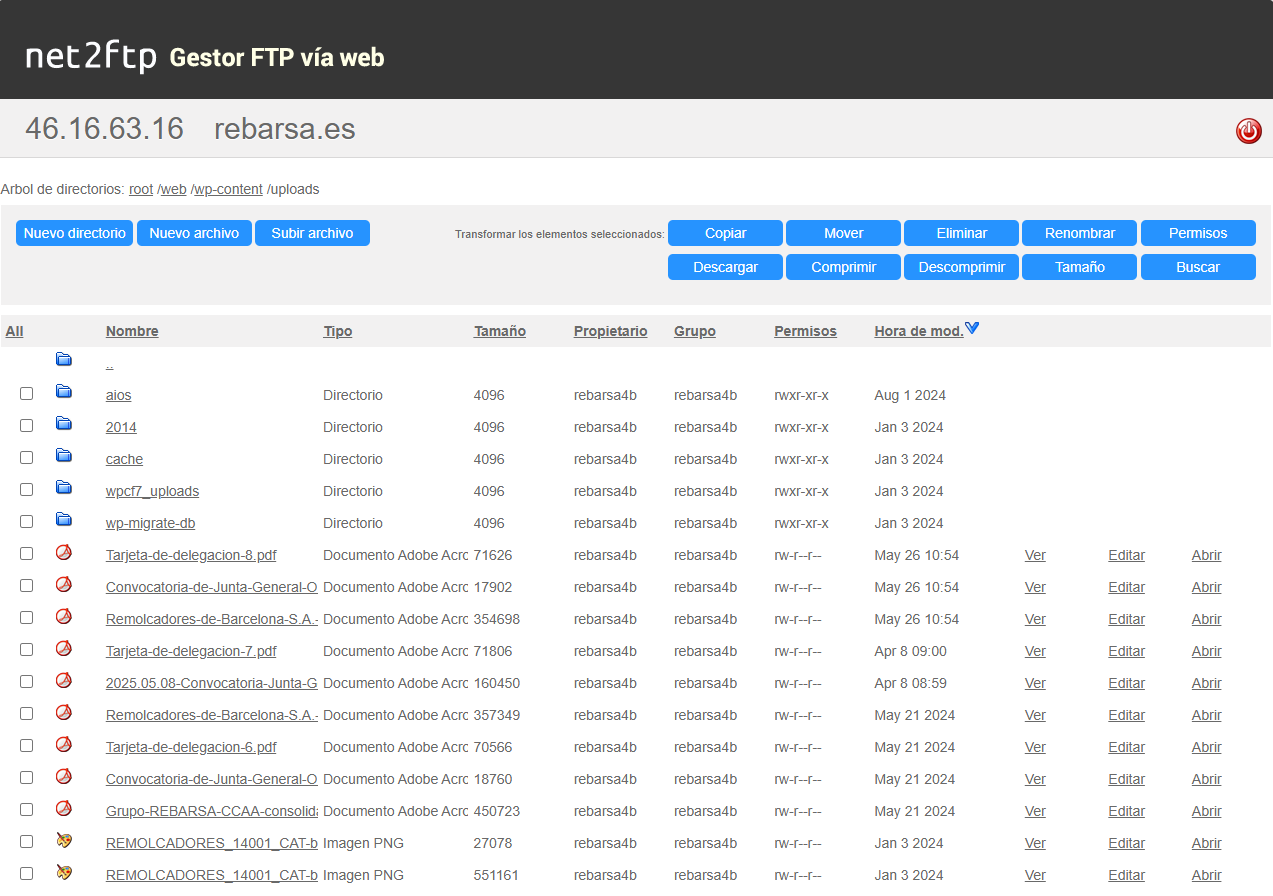
Task: Select the checkbox for Tarjeta-de-delegacion-6.pdf
Action: 27,746
